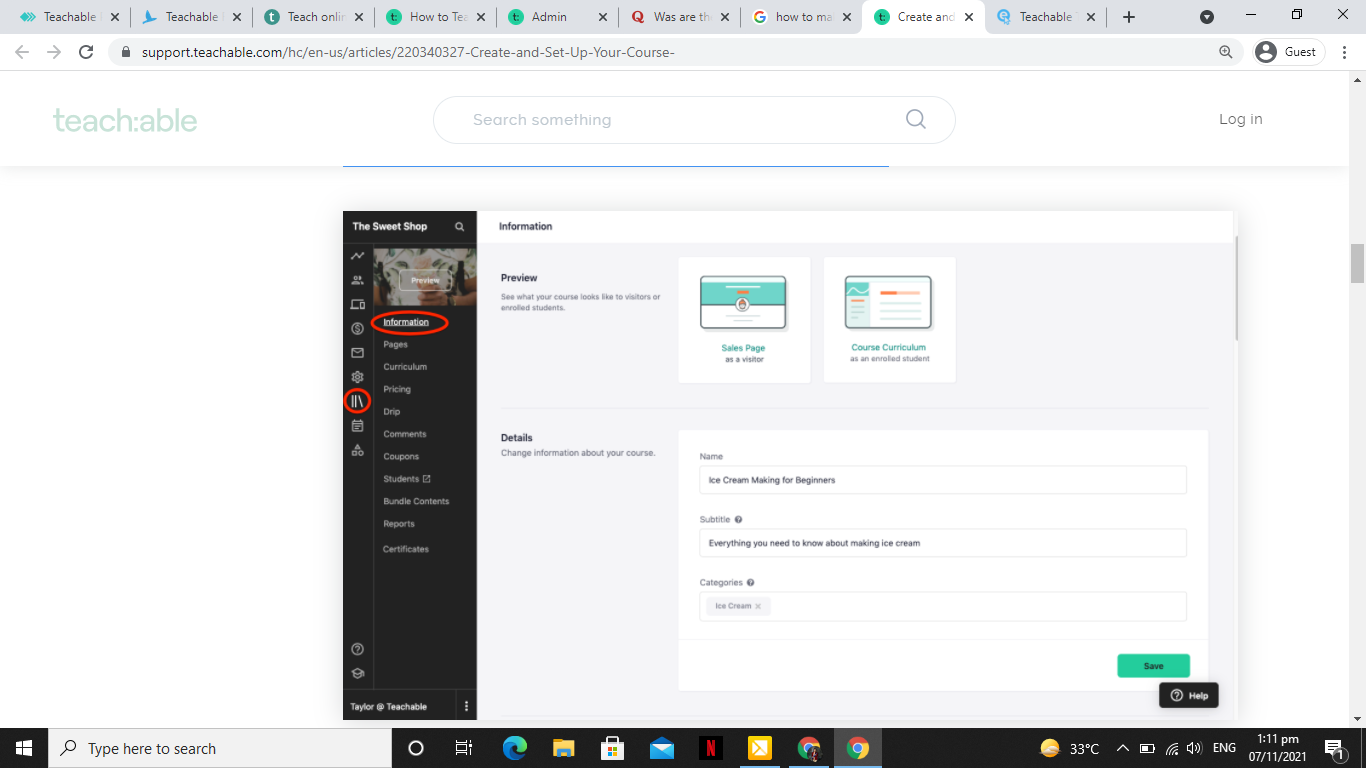Open the zoom magnifier in the address bar
This screenshot has height=768, width=1366.
(x=1225, y=52)
